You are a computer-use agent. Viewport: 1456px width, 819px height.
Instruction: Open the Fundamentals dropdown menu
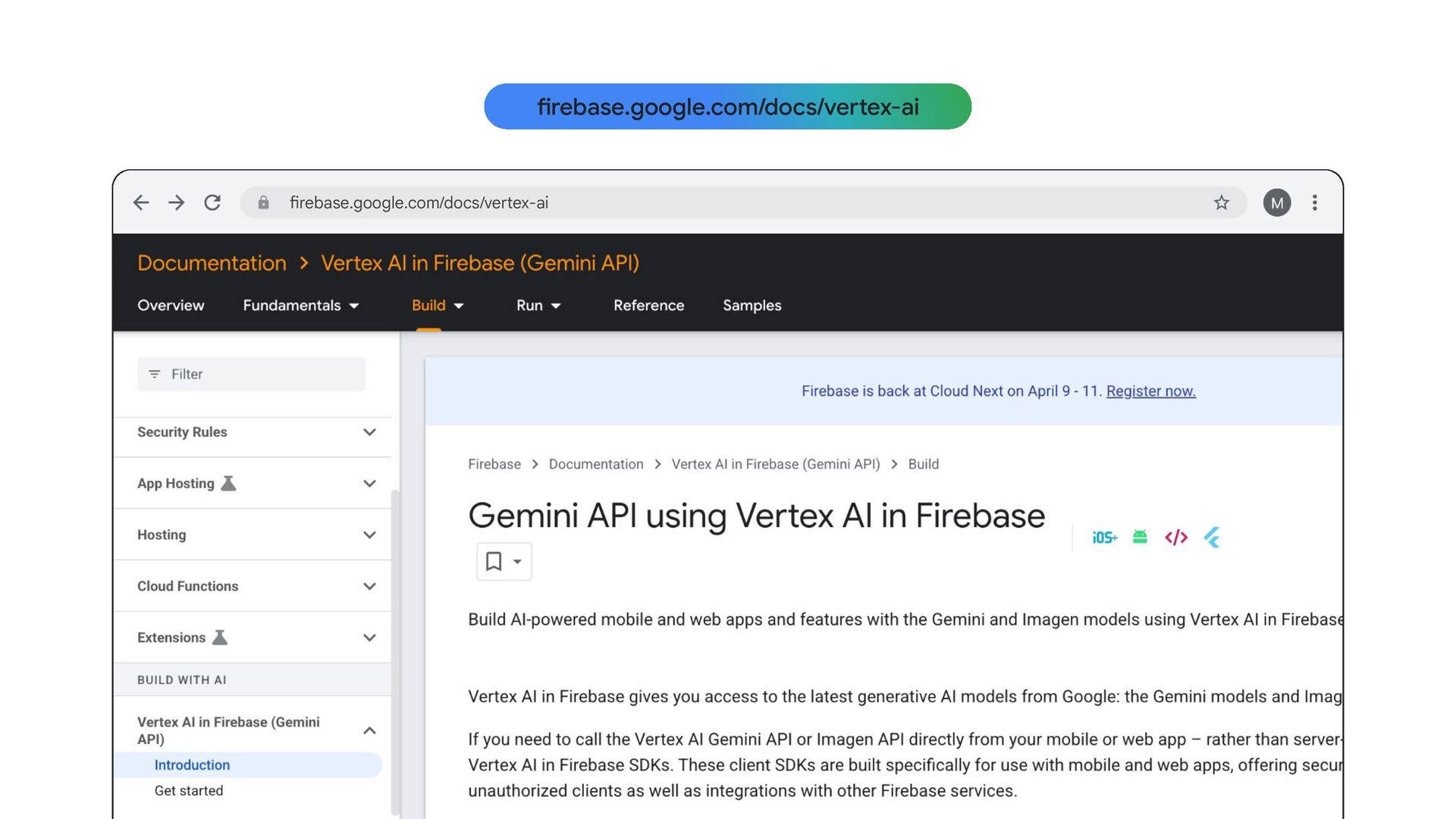pyautogui.click(x=301, y=306)
